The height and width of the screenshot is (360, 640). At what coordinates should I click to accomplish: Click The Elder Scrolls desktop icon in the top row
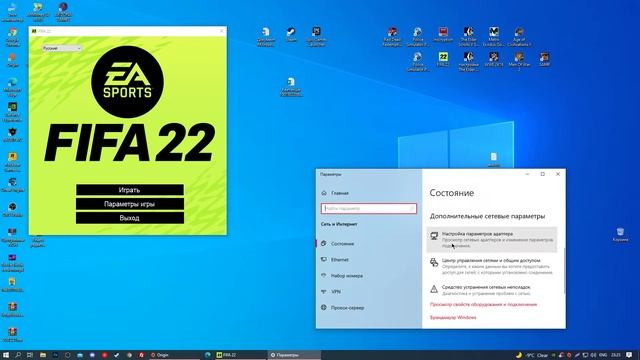coord(469,36)
